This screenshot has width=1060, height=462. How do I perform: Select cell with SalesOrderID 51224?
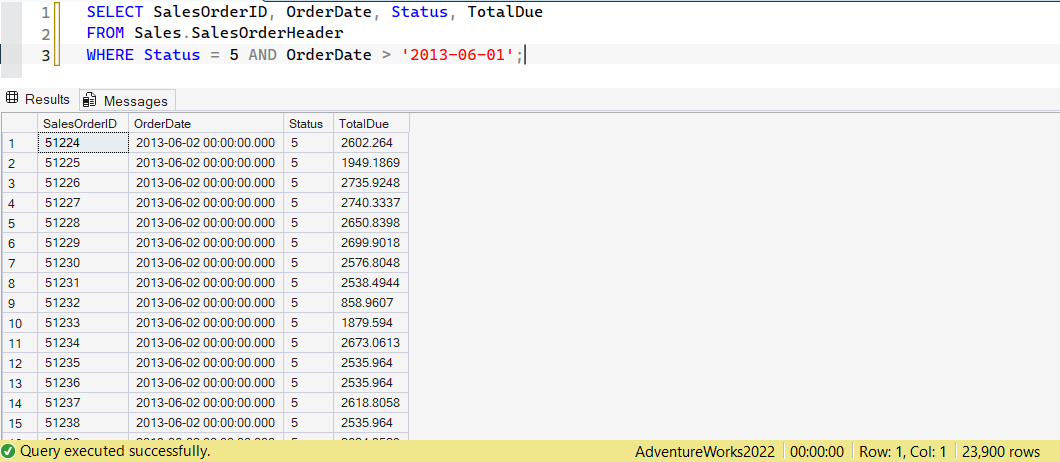(83, 143)
